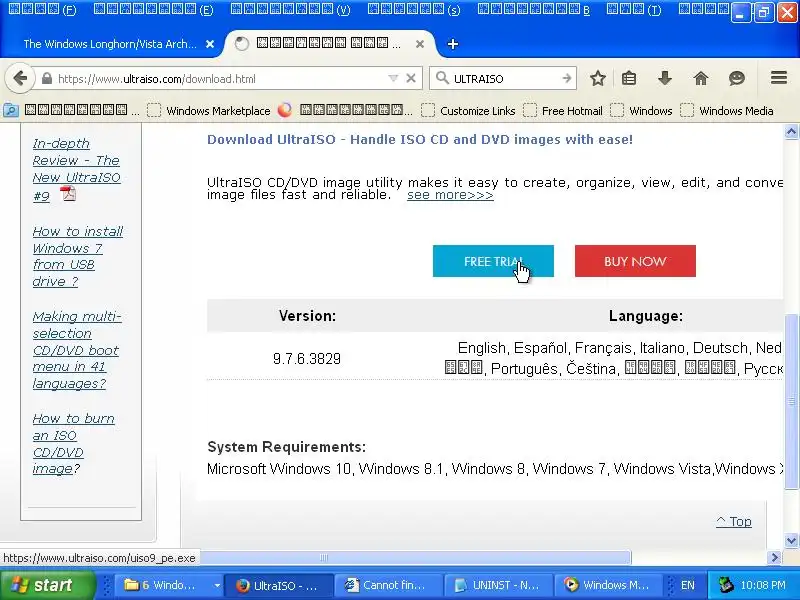Click the chat smiley toolbar icon
This screenshot has height=600, width=800.
pos(737,79)
